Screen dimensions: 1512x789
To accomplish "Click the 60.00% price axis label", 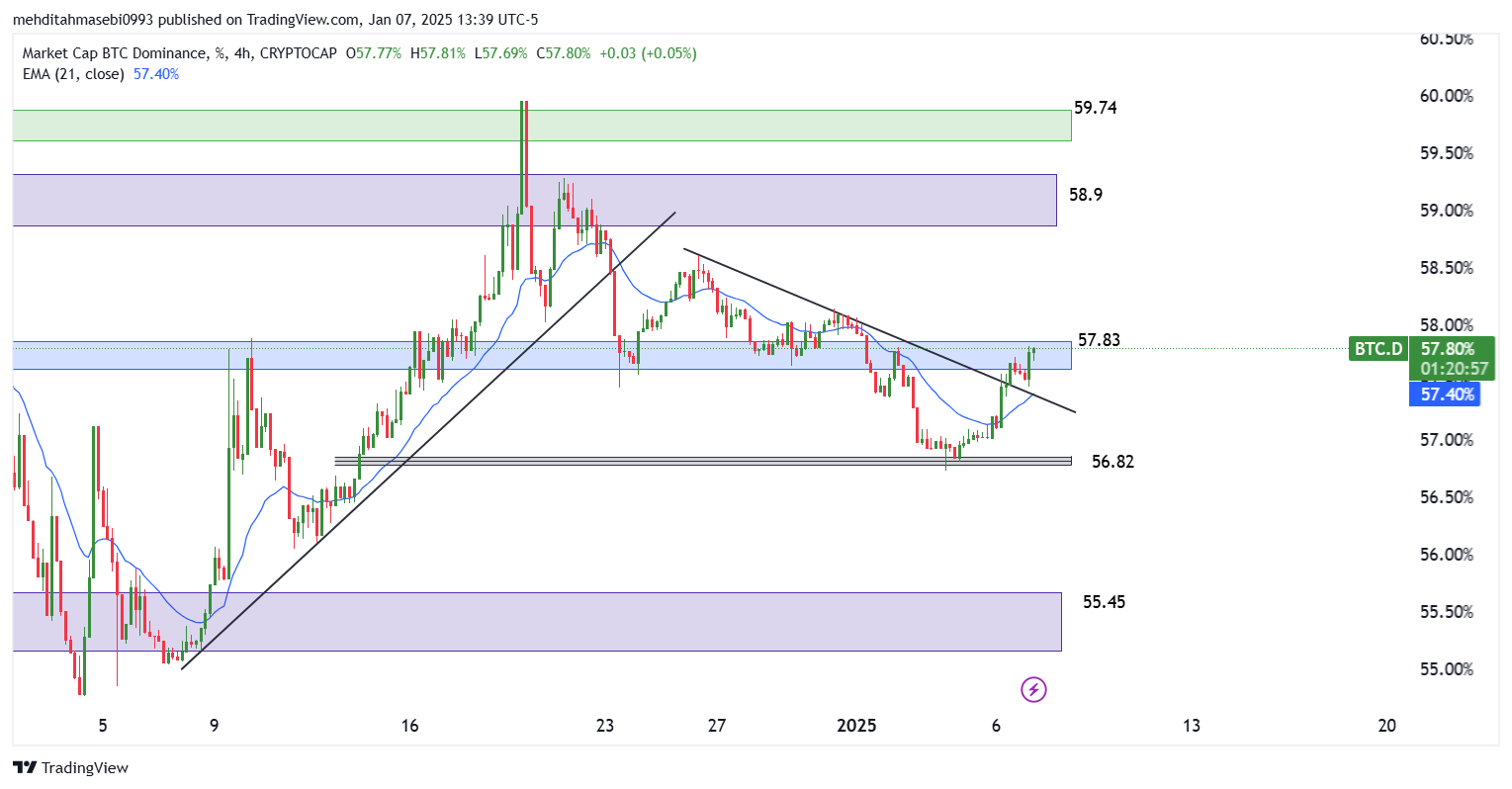I will [1447, 96].
